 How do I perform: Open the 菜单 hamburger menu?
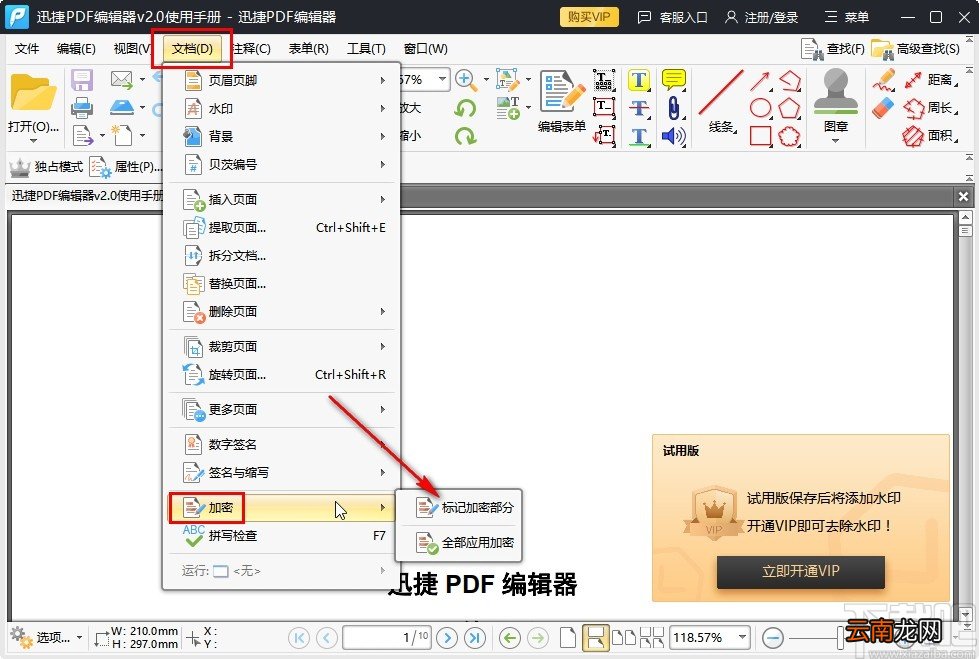[x=847, y=17]
